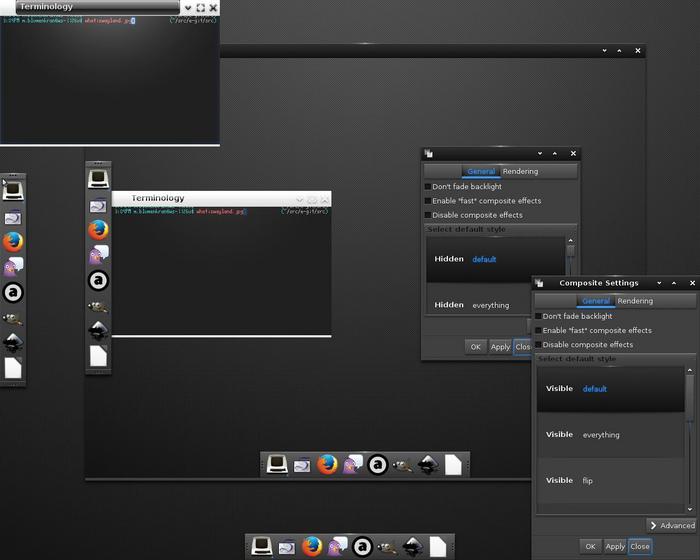The width and height of the screenshot is (700, 560).
Task: Enable Don't fade backlight in Composite Settings
Action: click(x=538, y=316)
